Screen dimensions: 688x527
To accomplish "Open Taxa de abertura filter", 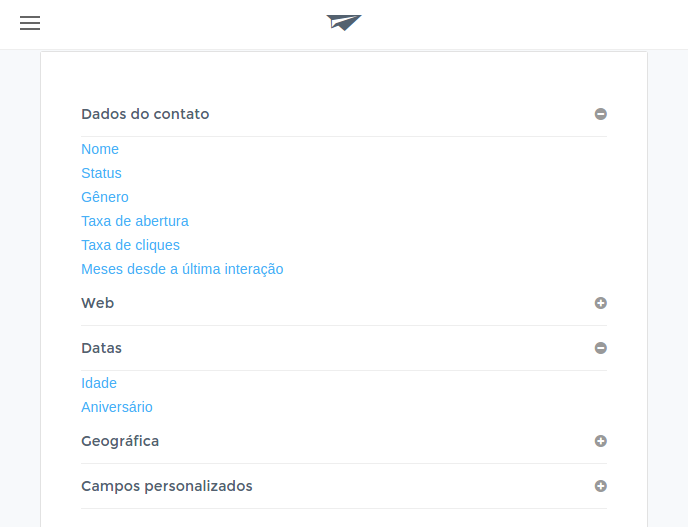I will pos(135,221).
